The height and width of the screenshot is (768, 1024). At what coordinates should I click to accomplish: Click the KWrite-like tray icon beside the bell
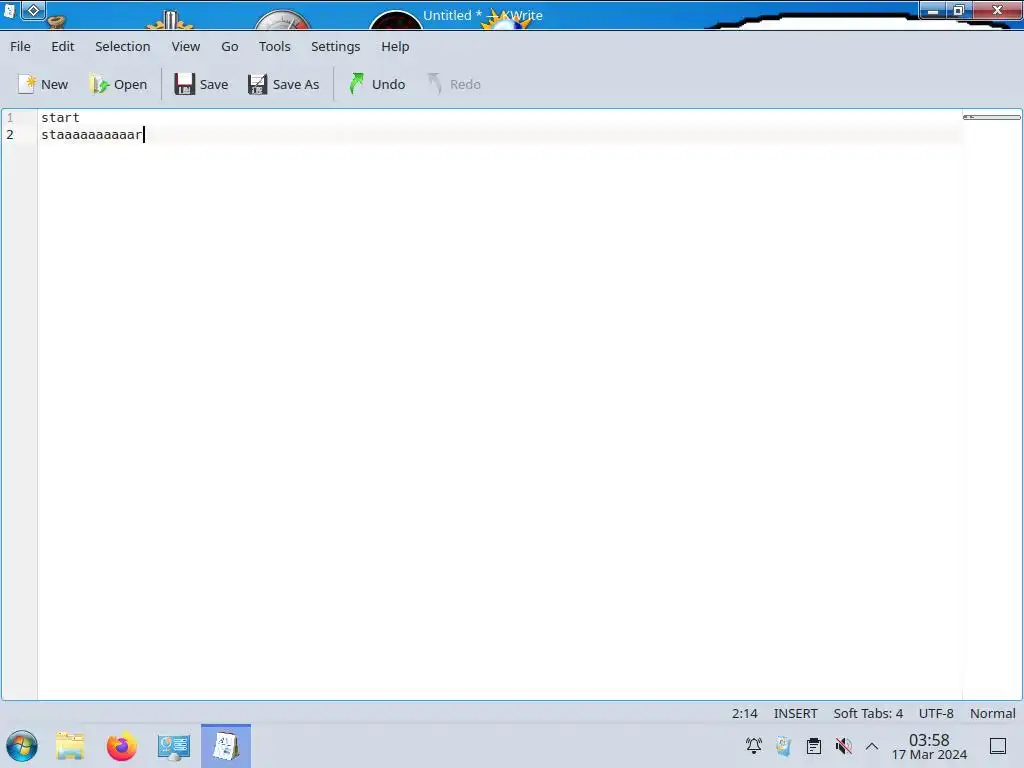(784, 746)
